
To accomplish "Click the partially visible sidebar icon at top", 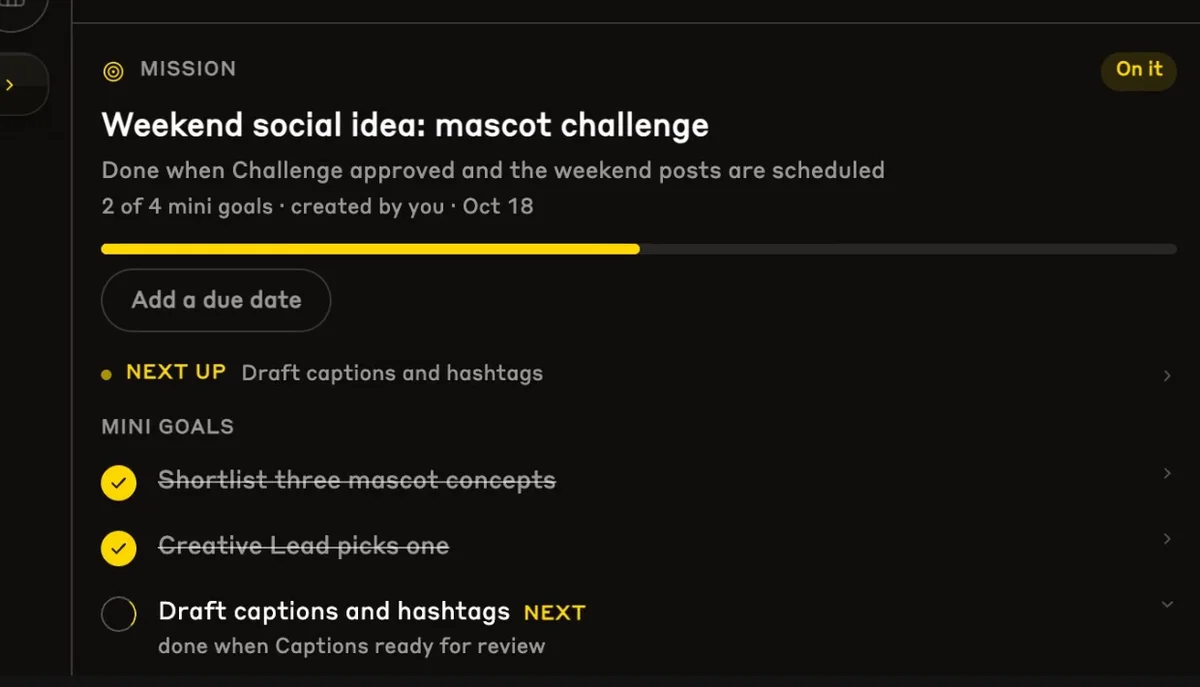I will [15, 8].
